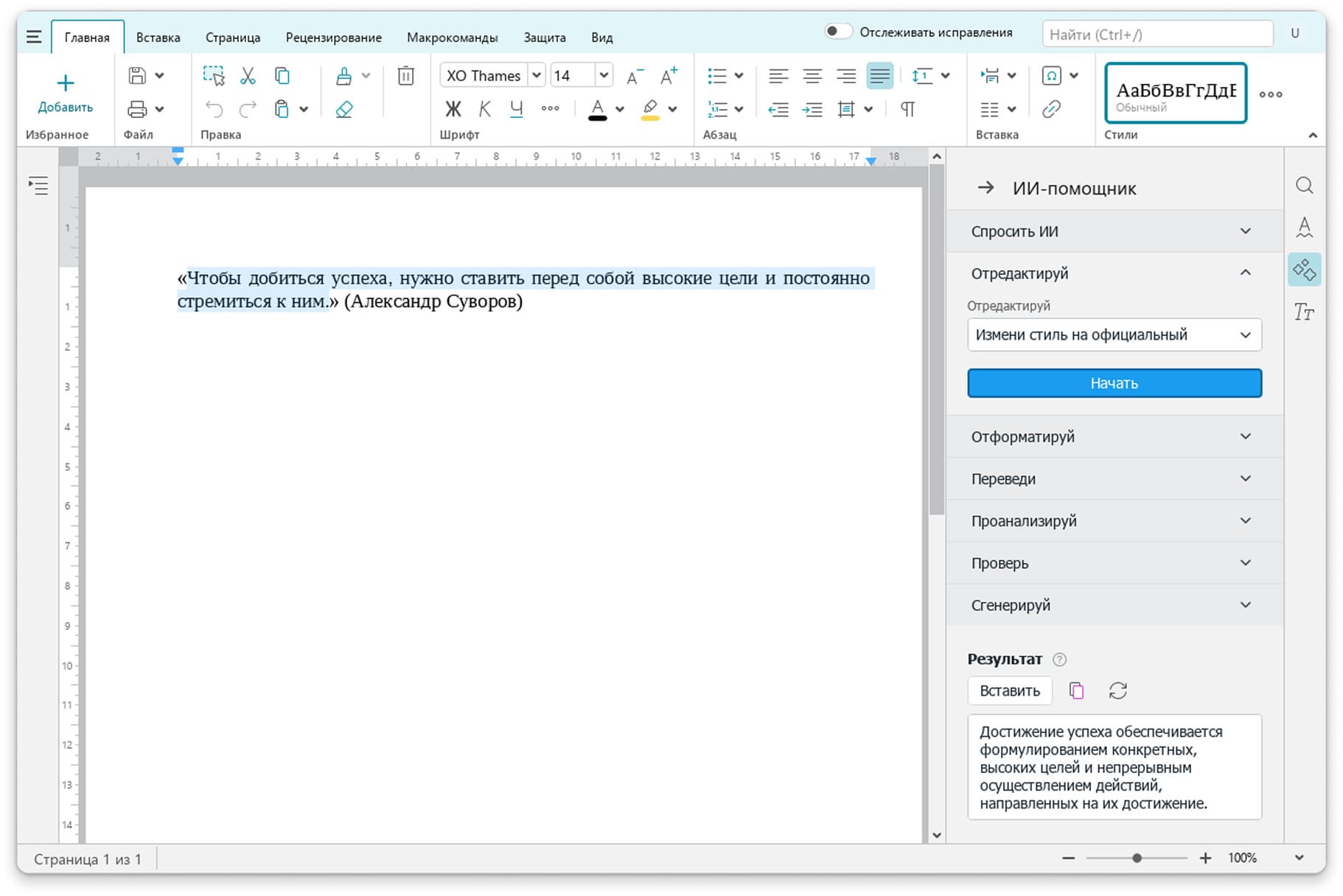Screen dimensions: 1343x896
Task: Click the insert hyperlink chain icon
Action: point(1051,110)
